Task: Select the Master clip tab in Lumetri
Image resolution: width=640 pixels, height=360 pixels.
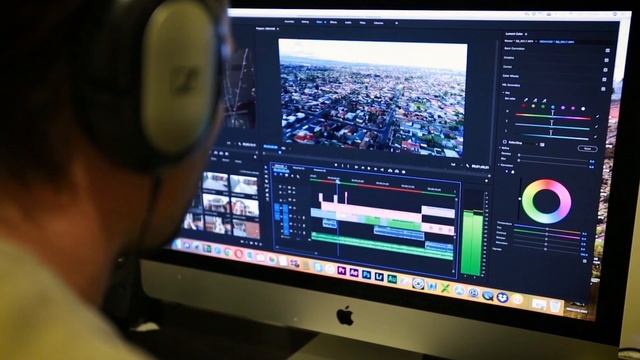Action: pyautogui.click(x=519, y=41)
